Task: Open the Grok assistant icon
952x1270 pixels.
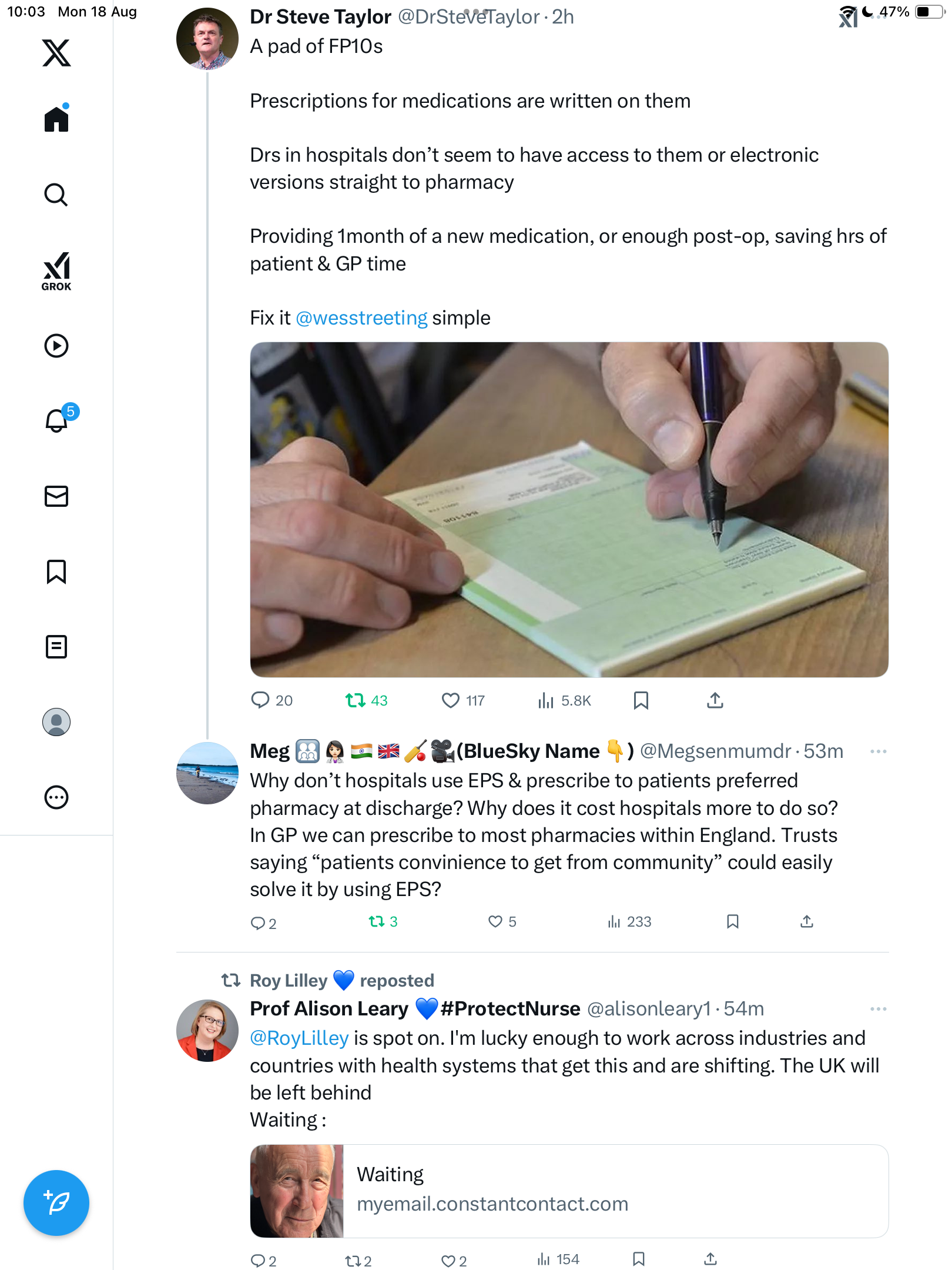Action: 56,271
